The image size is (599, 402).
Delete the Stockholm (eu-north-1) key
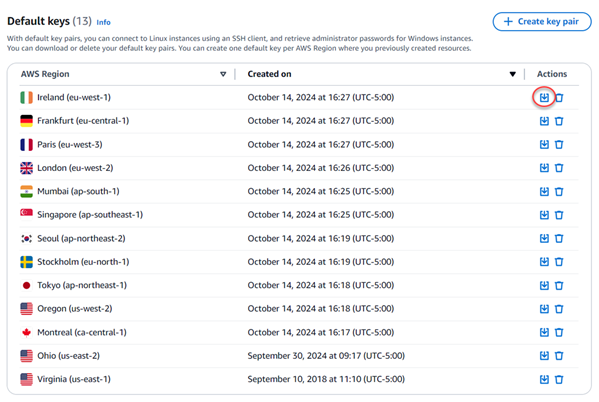(x=559, y=262)
